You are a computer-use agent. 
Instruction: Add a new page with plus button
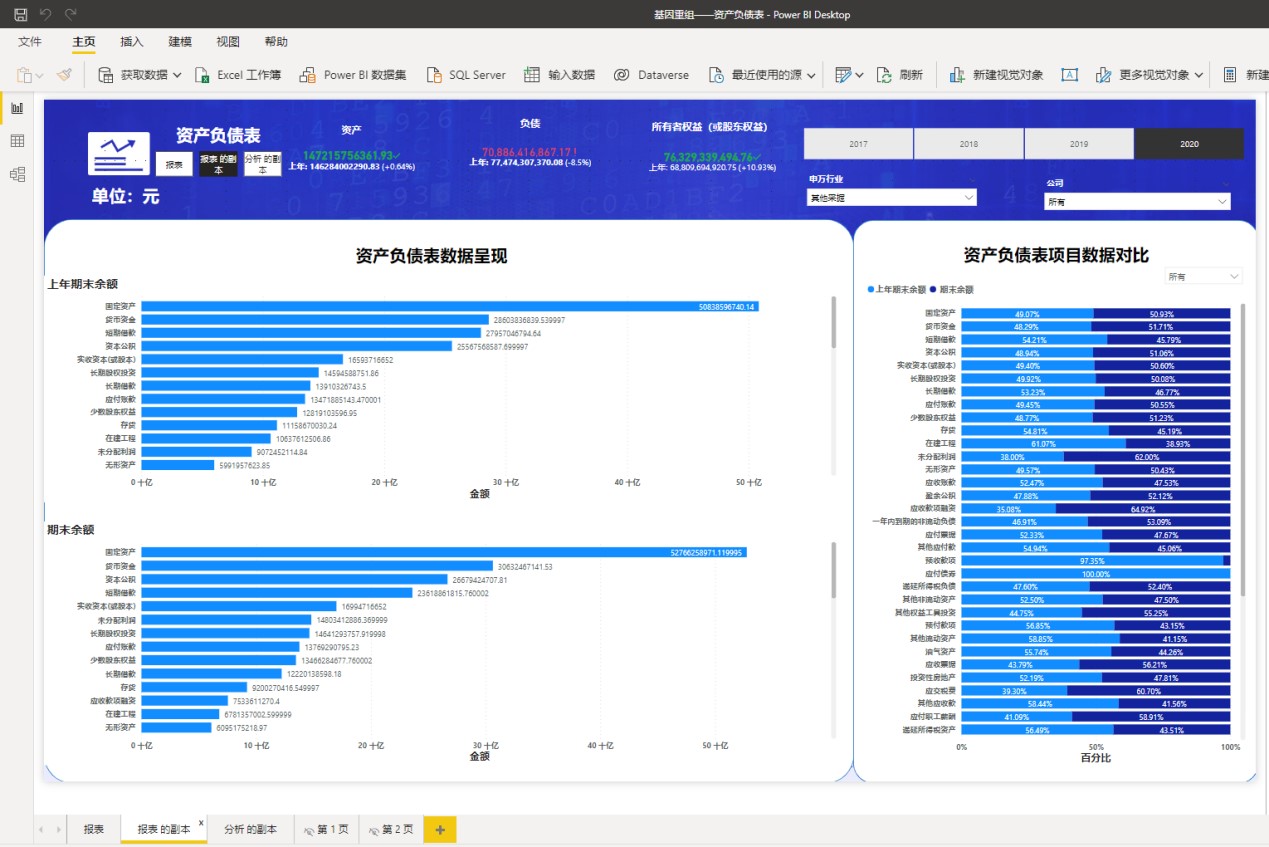click(x=440, y=829)
